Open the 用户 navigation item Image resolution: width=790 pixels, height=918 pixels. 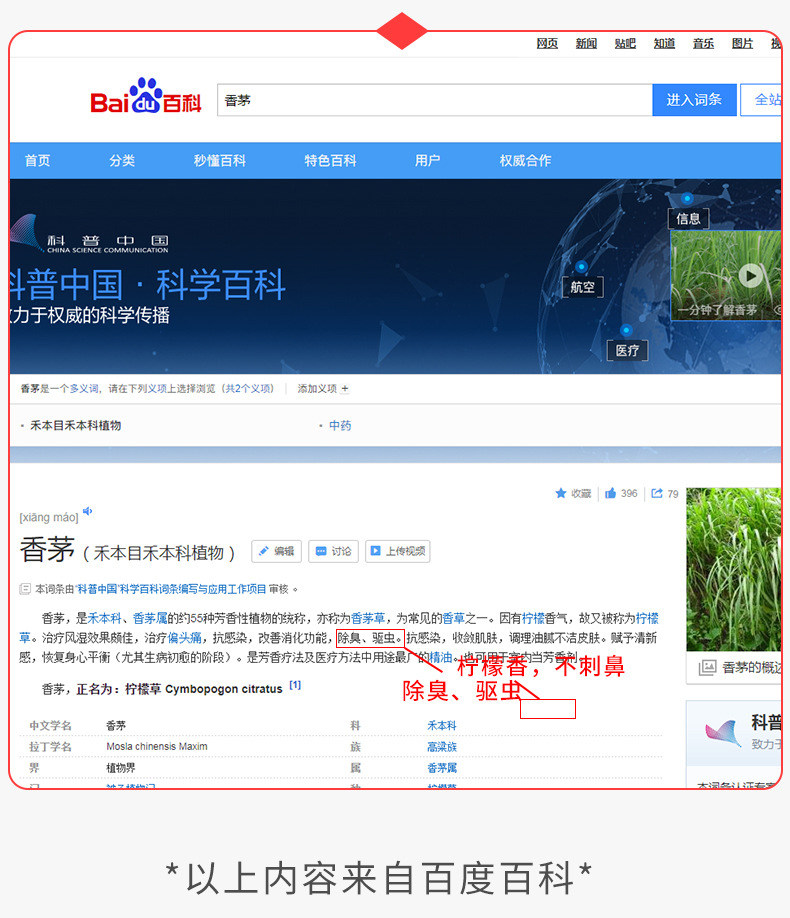coord(428,160)
